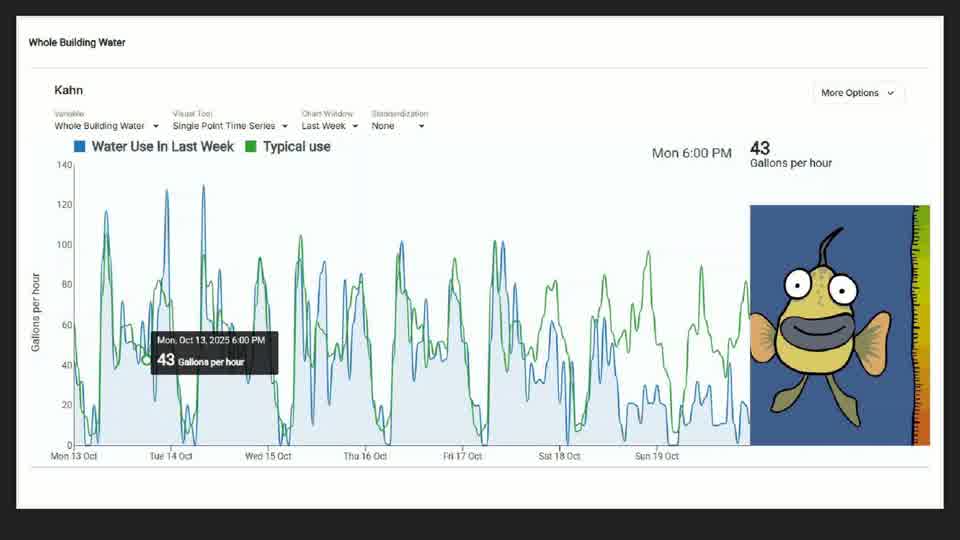Click the highlighted data point marker on the chart
Viewport: 960px width, 540px height.
click(x=146, y=360)
